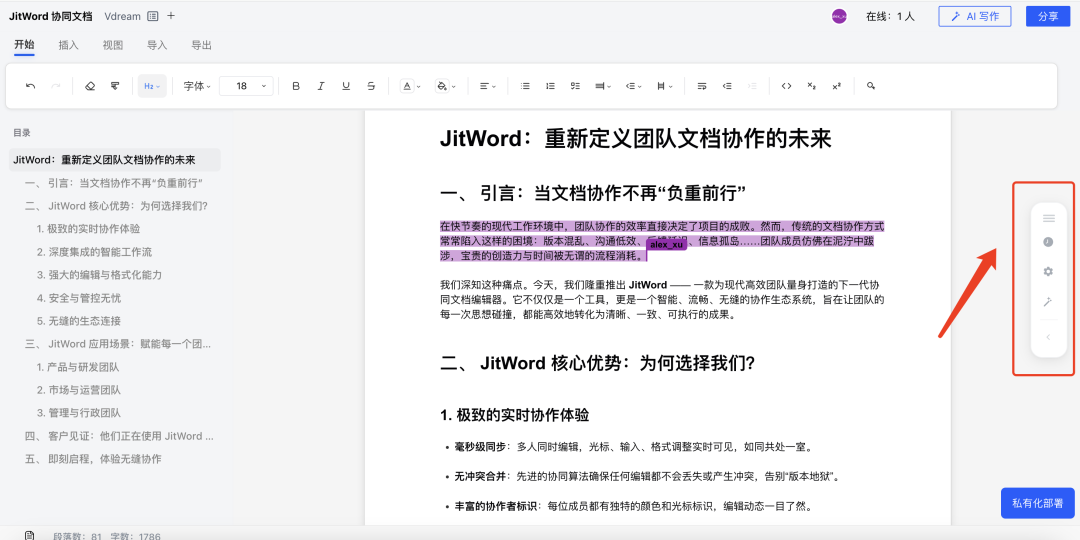This screenshot has height=540, width=1080.
Task: Clear formatting with the eraser icon
Action: 90,86
